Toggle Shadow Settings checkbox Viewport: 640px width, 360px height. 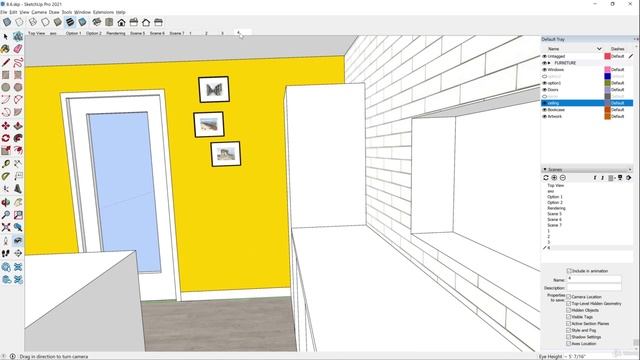point(569,337)
